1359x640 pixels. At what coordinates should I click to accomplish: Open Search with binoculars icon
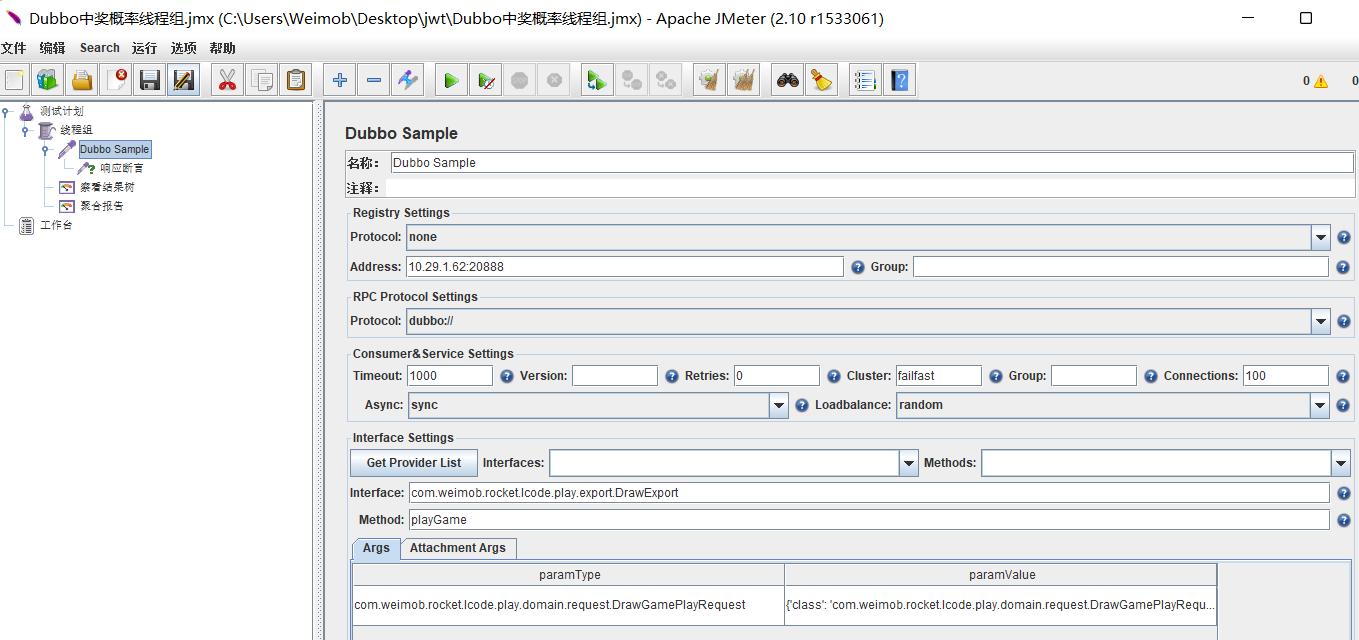788,80
